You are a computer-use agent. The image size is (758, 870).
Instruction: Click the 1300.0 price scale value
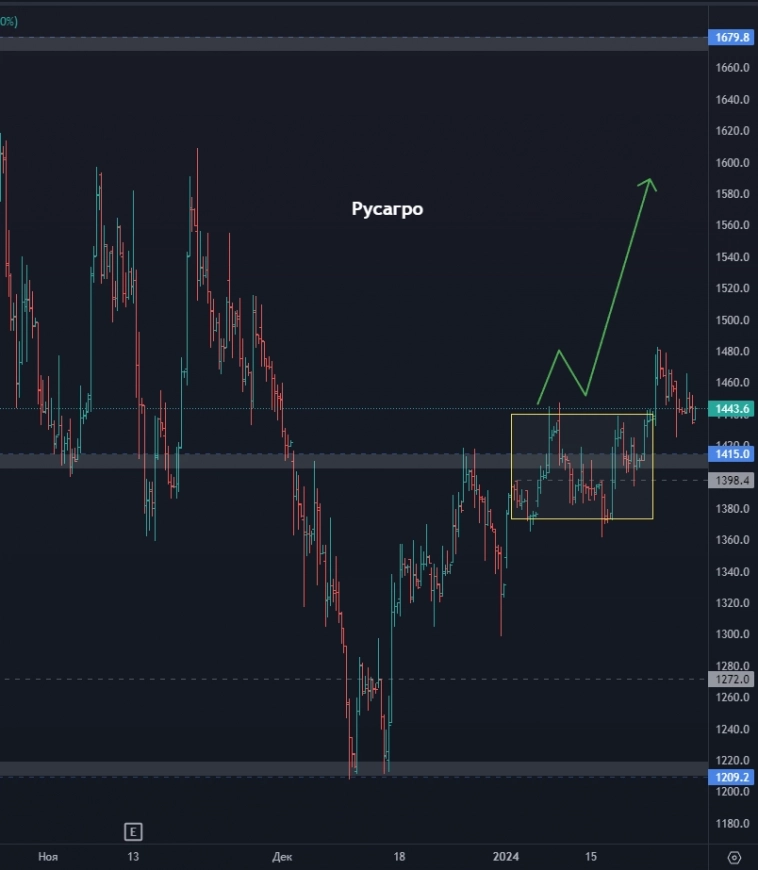(x=732, y=634)
